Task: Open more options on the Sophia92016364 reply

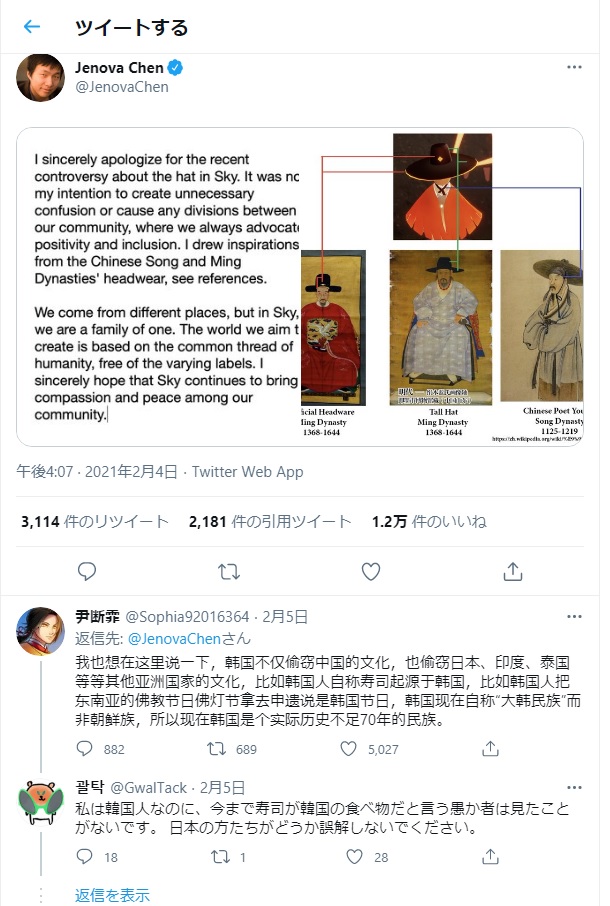Action: (574, 617)
